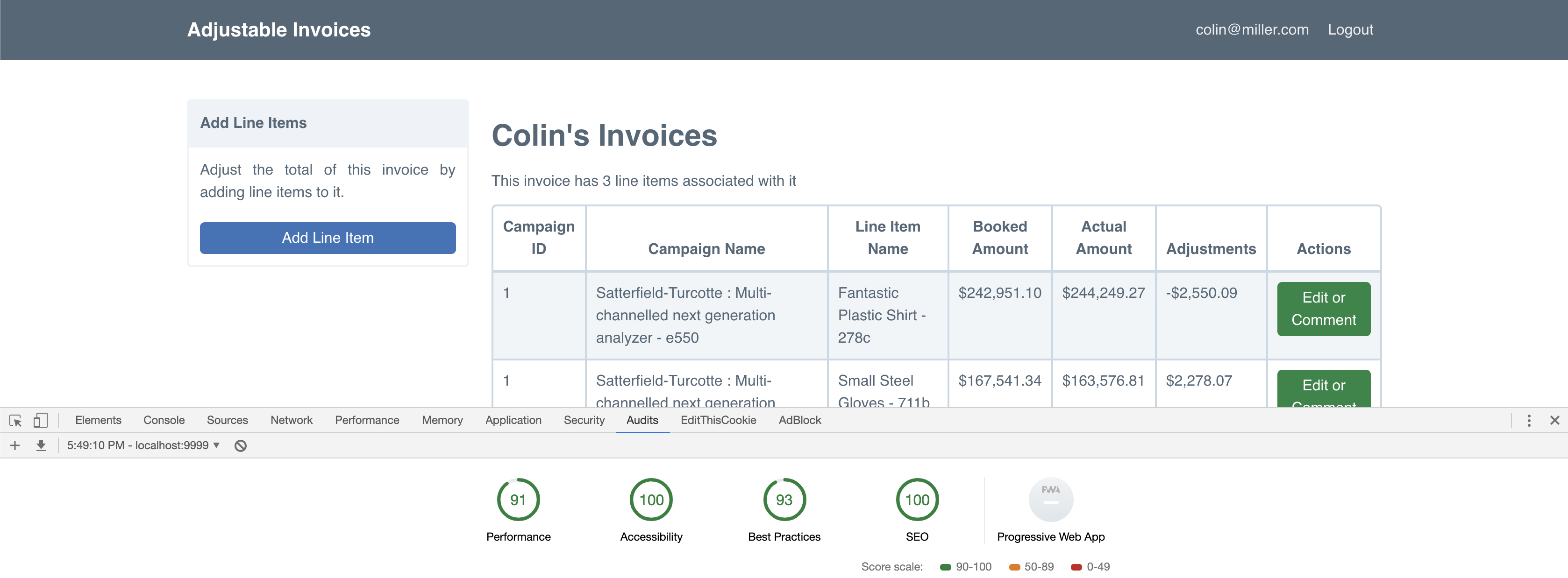Click Edit or Comment for Fantastic Plastic Shirt

pos(1323,309)
